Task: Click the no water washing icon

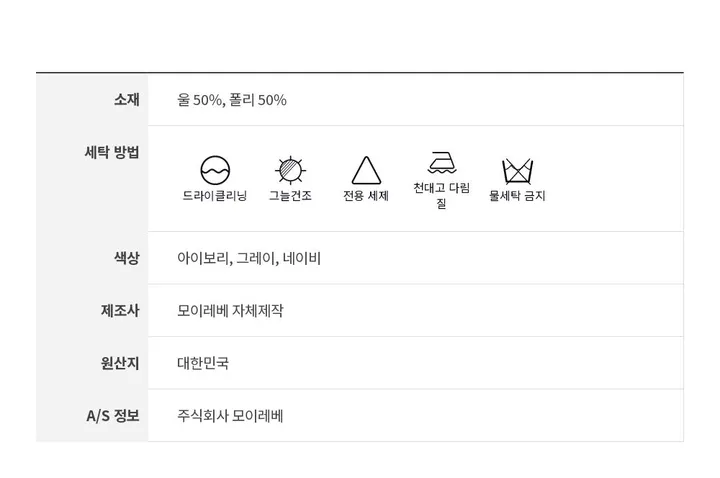Action: pos(517,169)
